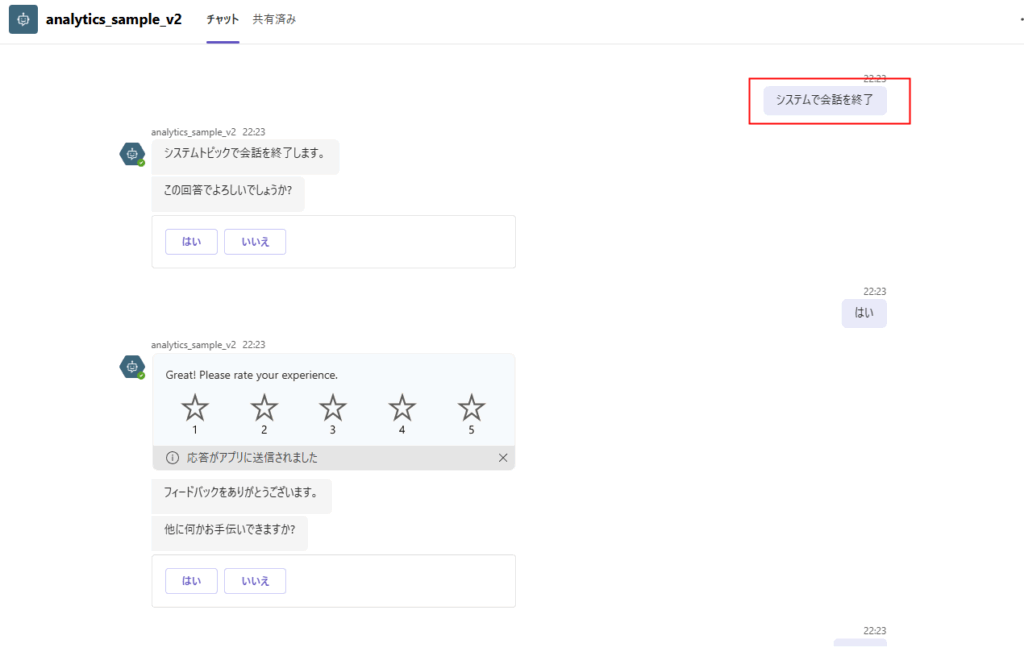Image resolution: width=1024 pixels, height=656 pixels.
Task: Rate experience with star 3
Action: (332, 414)
